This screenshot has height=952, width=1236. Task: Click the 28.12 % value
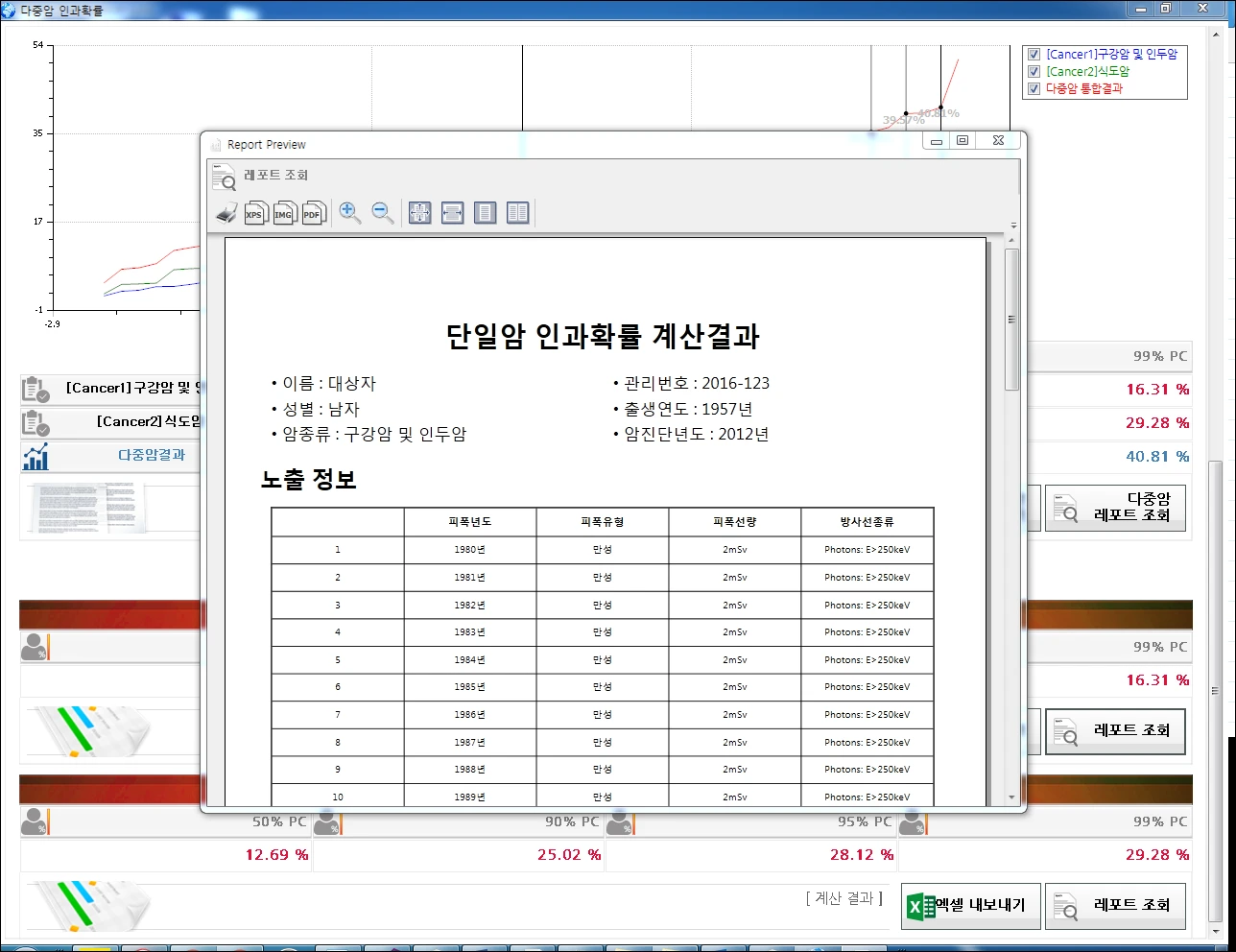[862, 855]
